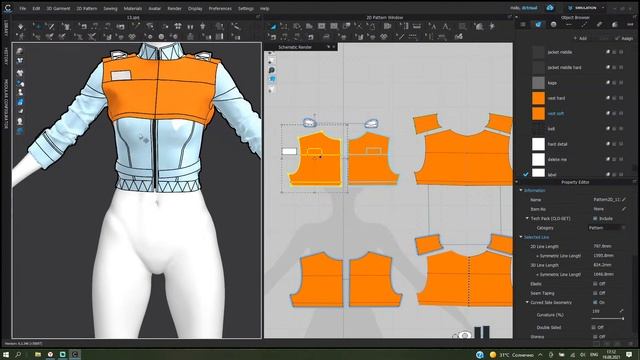Collapse the Selected Line section

coord(521,237)
